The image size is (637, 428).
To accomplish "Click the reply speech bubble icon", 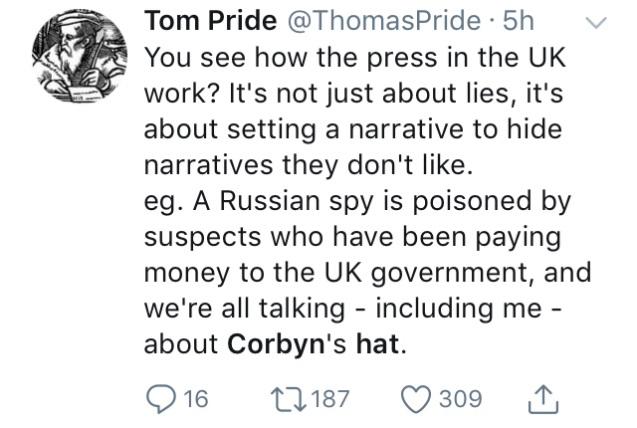I will coord(161,399).
